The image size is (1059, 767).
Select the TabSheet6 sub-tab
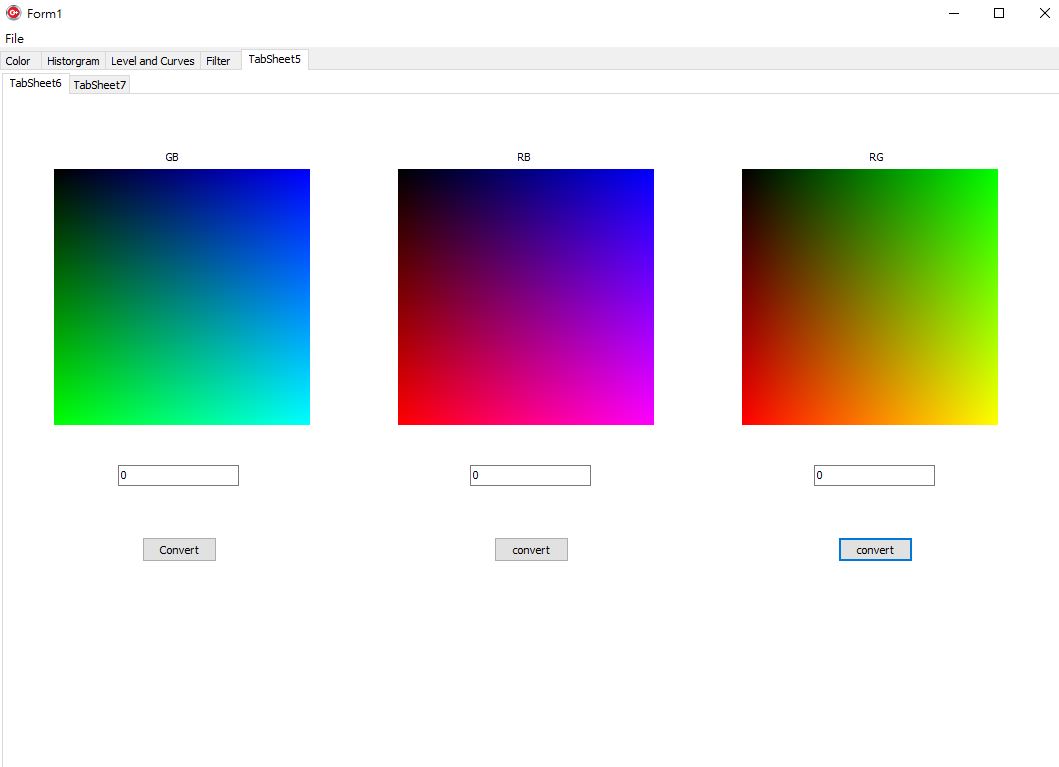pos(35,84)
